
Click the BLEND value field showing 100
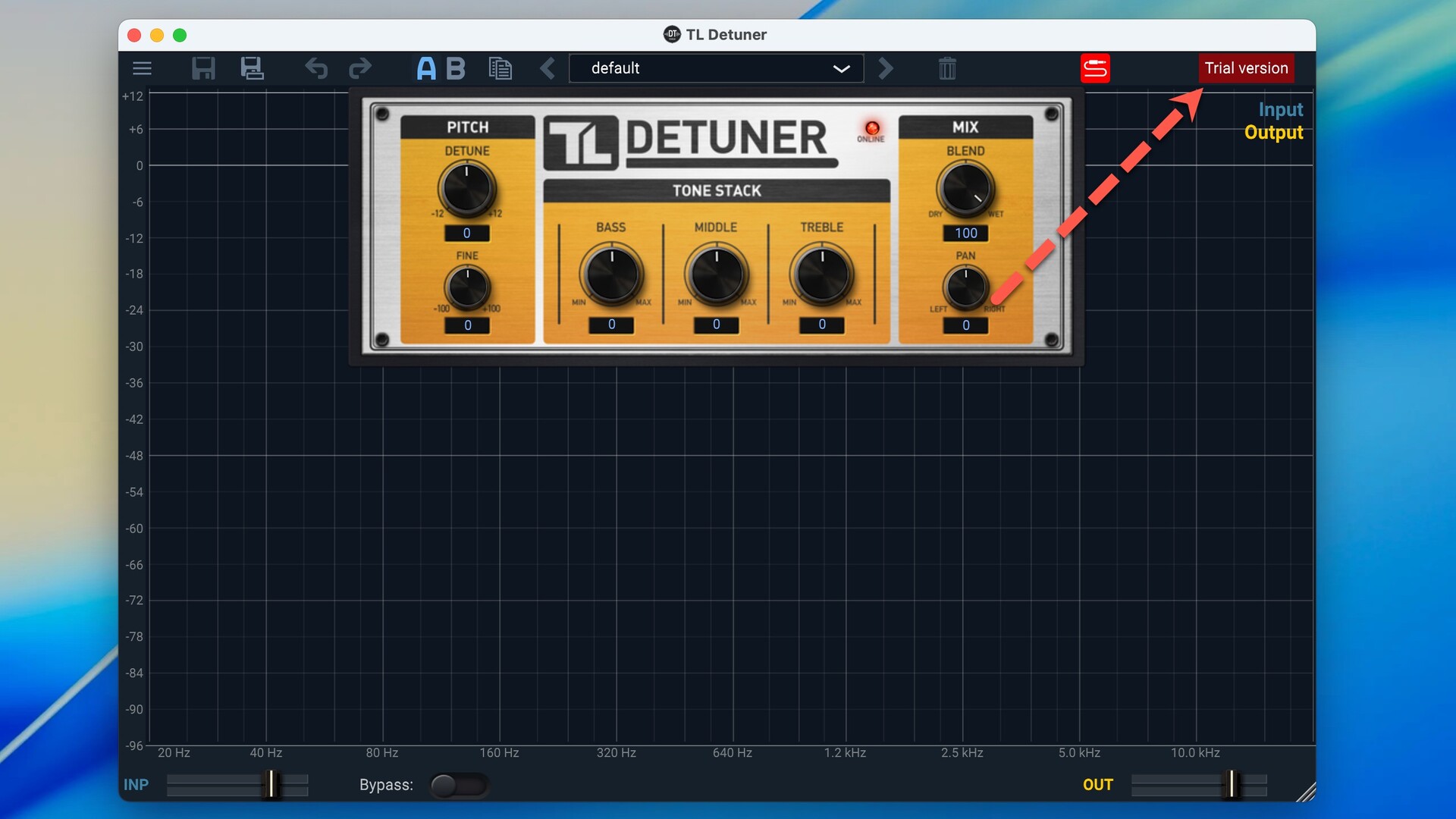(966, 234)
